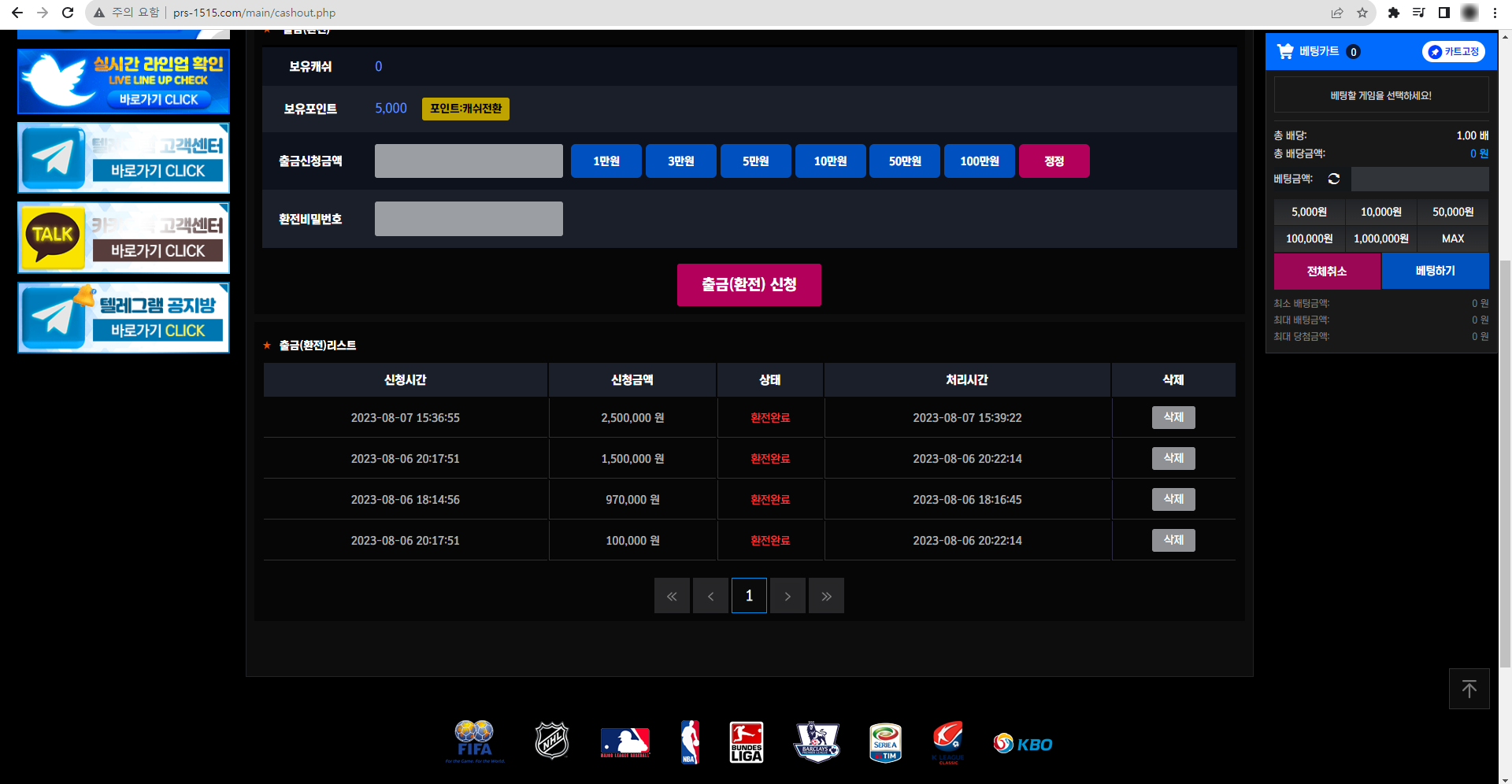Click the NBA logo
The height and width of the screenshot is (784, 1512).
coord(690,741)
